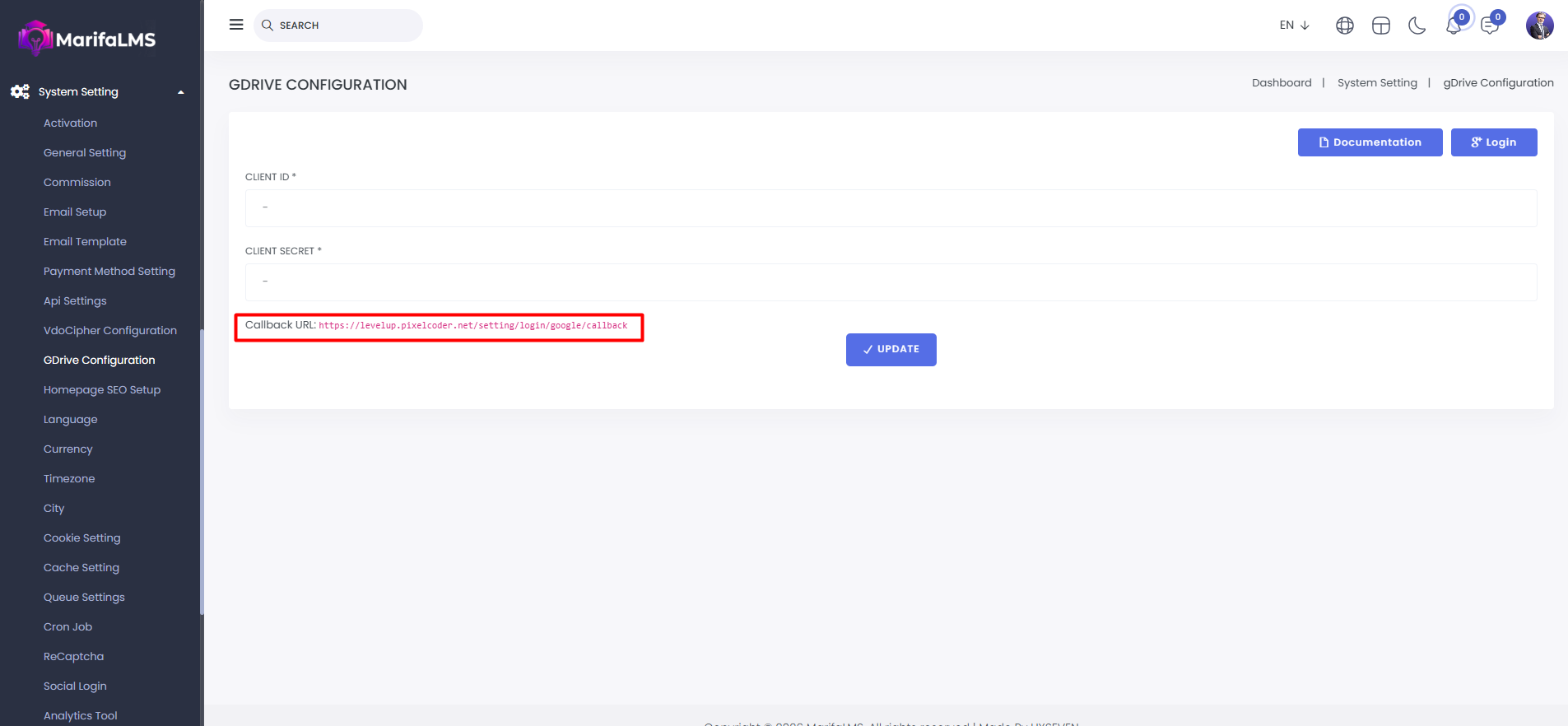Screen dimensions: 1568x726
Task: Open the EN language dropdown
Action: 1294,26
